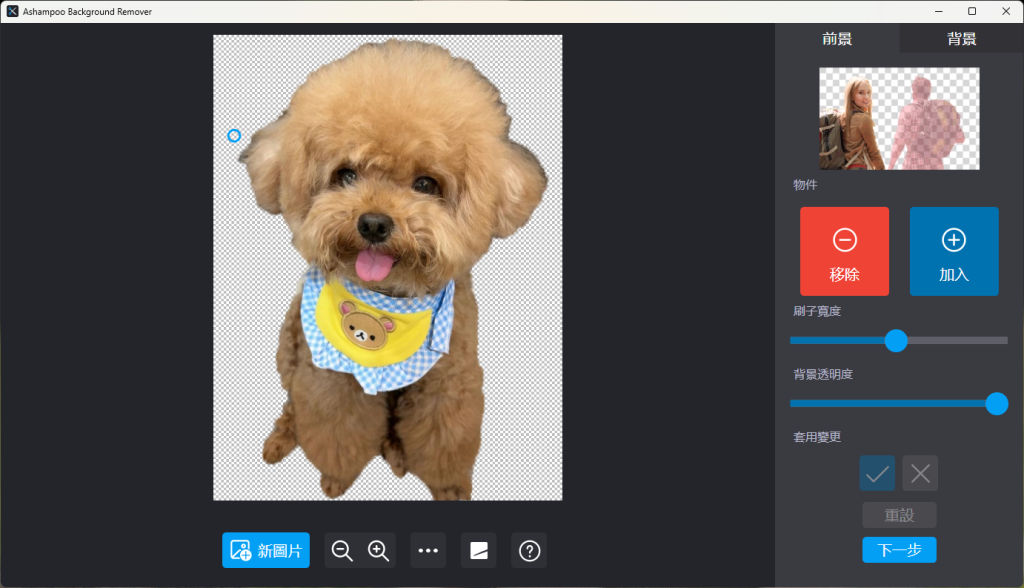The height and width of the screenshot is (588, 1024).
Task: Switch to the 前景 foreground tab
Action: tap(838, 39)
